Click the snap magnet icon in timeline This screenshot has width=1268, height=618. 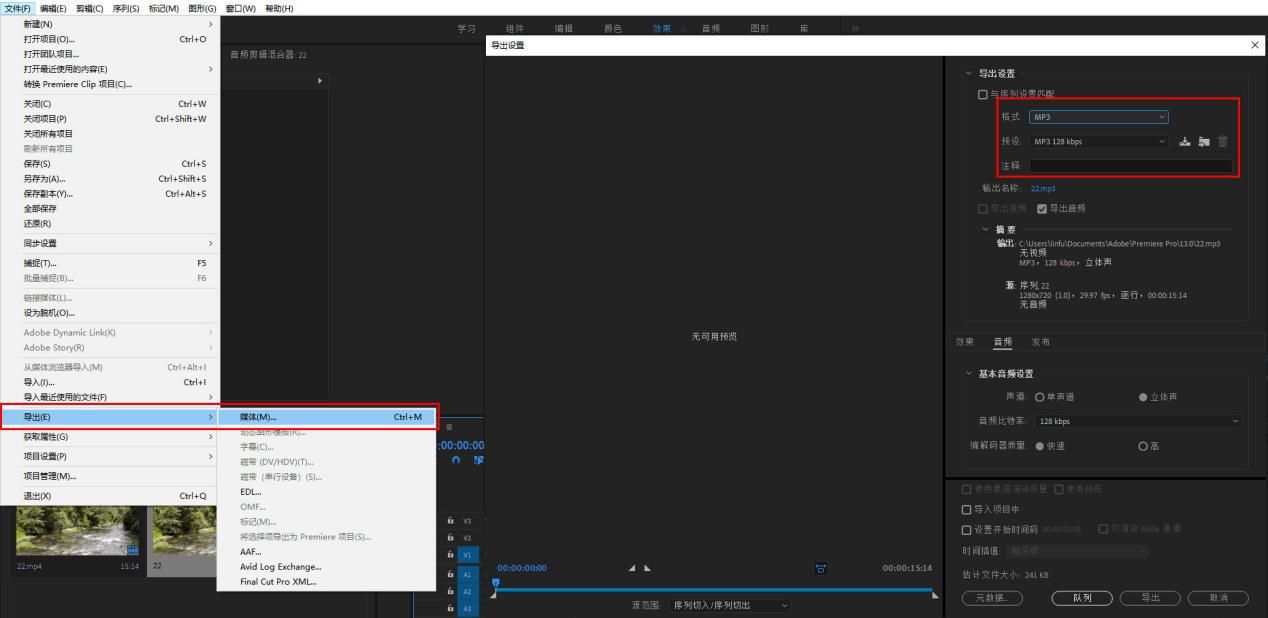pos(456,460)
